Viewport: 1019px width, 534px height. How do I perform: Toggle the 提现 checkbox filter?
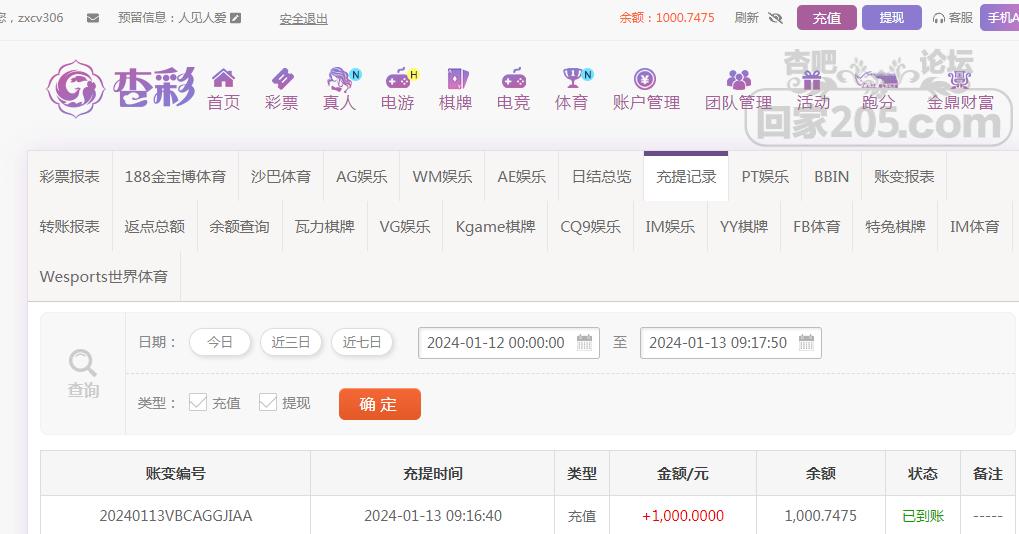pos(268,402)
